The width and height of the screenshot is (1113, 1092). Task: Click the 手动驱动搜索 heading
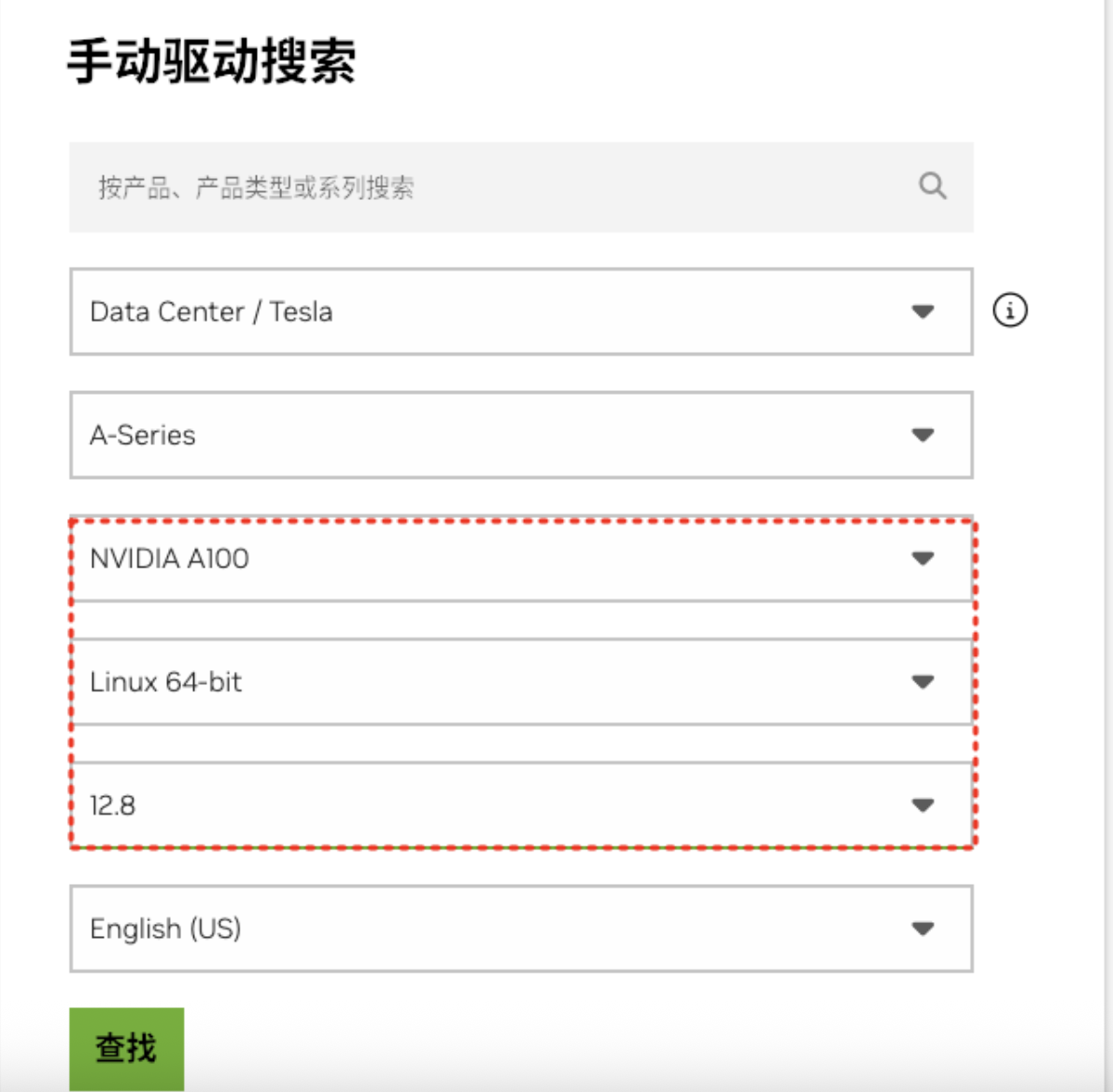point(211,62)
